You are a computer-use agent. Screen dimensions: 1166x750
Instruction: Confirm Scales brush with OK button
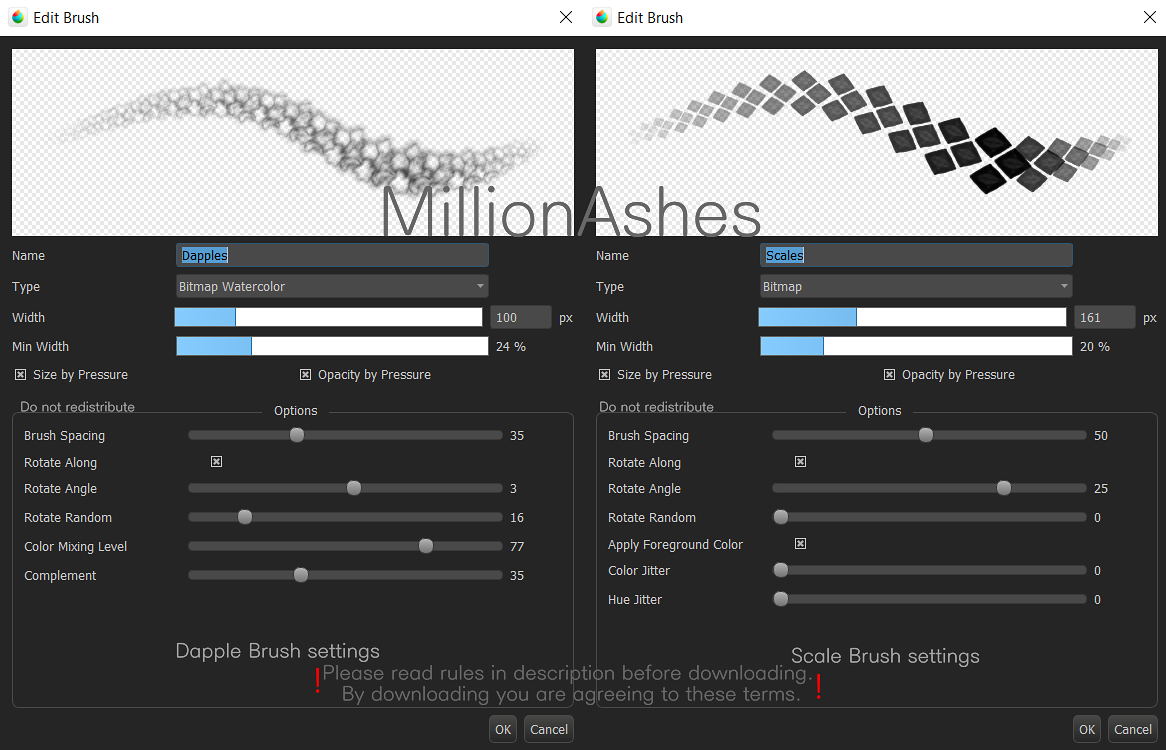tap(1087, 729)
